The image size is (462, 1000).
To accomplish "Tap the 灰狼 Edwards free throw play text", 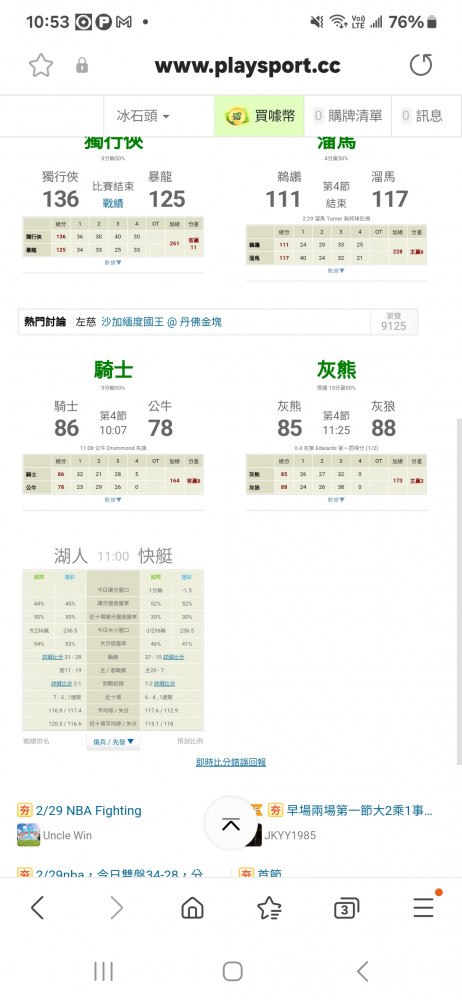I will 336,448.
